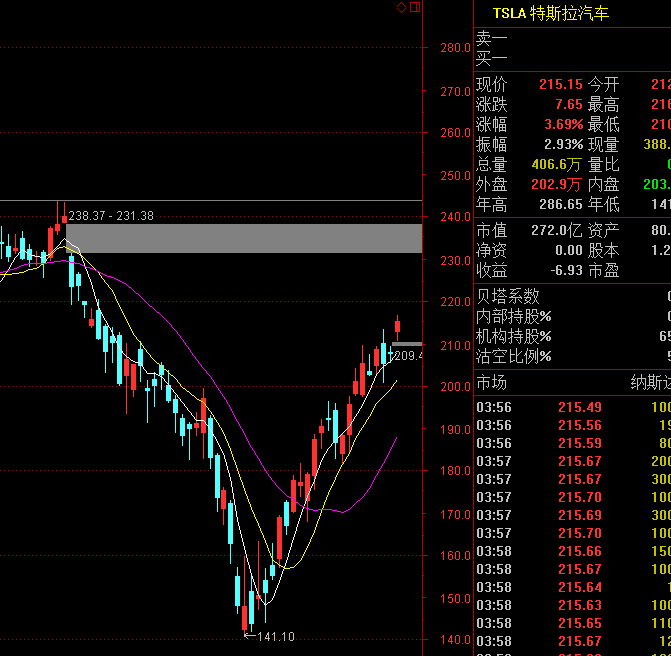Select the 买一 bid row
Screen dimensions: 671x656
pos(491,58)
